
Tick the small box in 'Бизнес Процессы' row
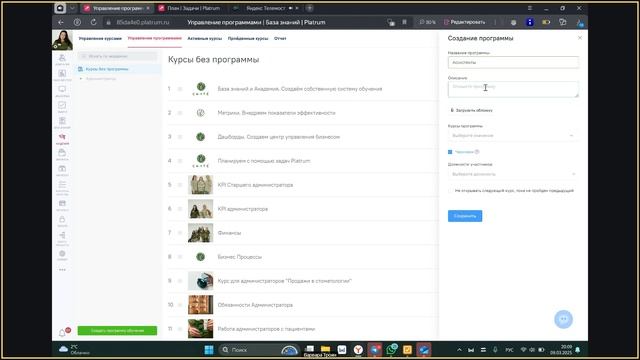click(180, 257)
